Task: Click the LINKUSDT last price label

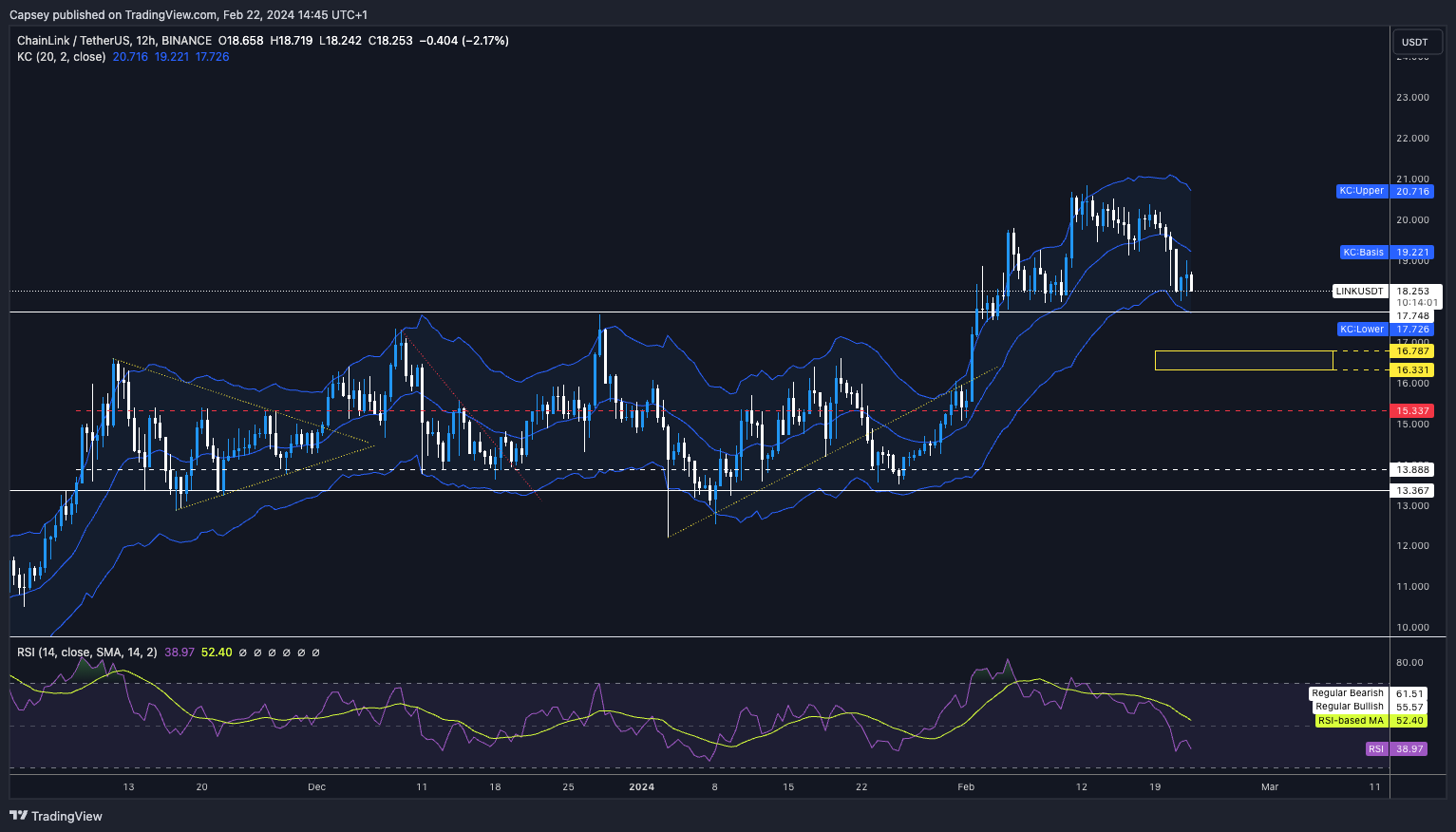Action: coord(1359,292)
